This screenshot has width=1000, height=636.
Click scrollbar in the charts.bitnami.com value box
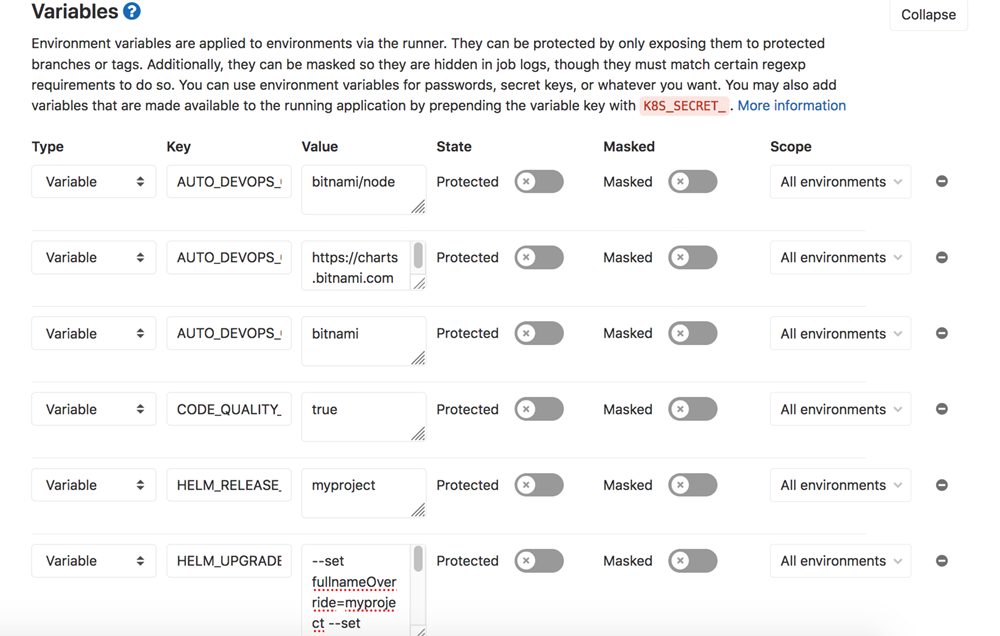tap(418, 257)
